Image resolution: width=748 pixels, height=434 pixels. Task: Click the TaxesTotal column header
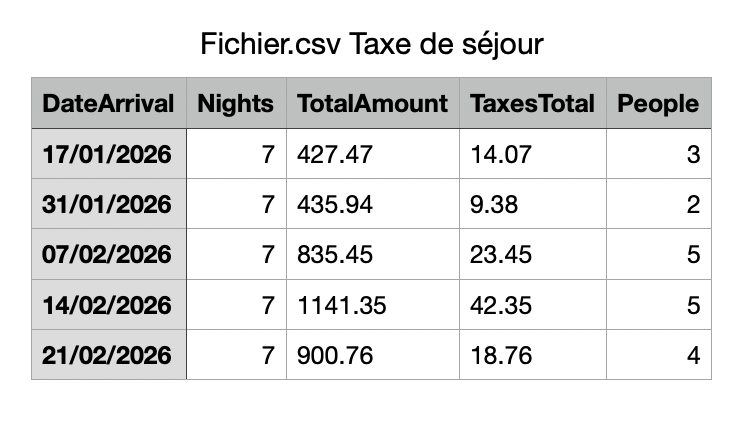(532, 103)
